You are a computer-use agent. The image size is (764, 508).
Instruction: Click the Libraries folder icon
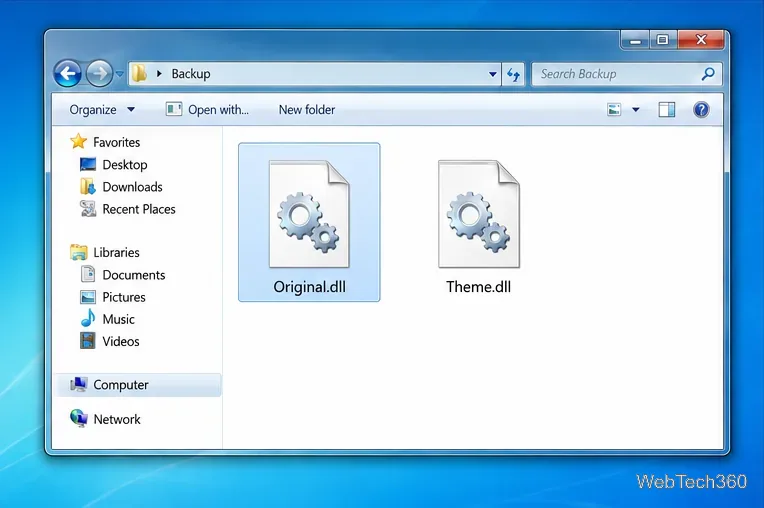tap(78, 252)
